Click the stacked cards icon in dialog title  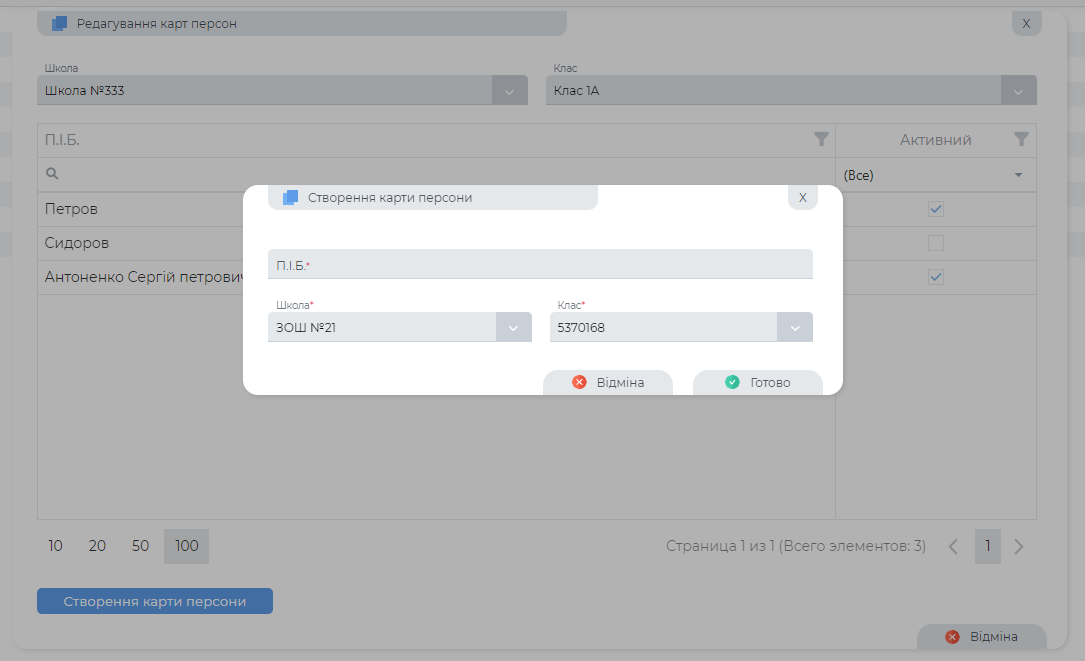point(291,198)
